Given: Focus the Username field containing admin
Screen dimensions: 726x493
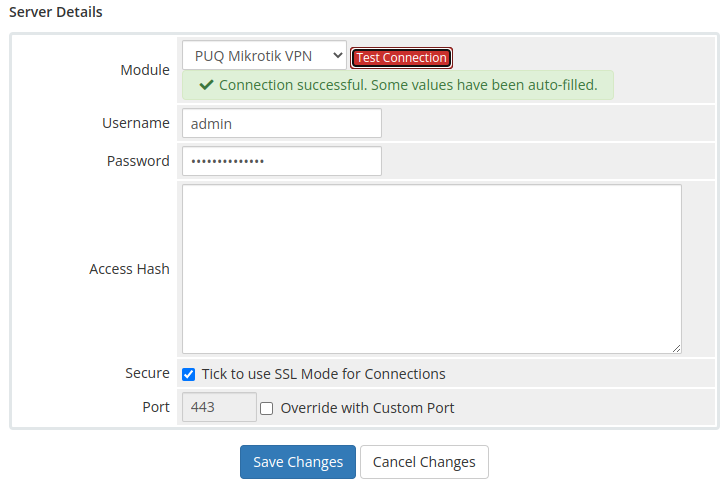Looking at the screenshot, I should tap(282, 123).
